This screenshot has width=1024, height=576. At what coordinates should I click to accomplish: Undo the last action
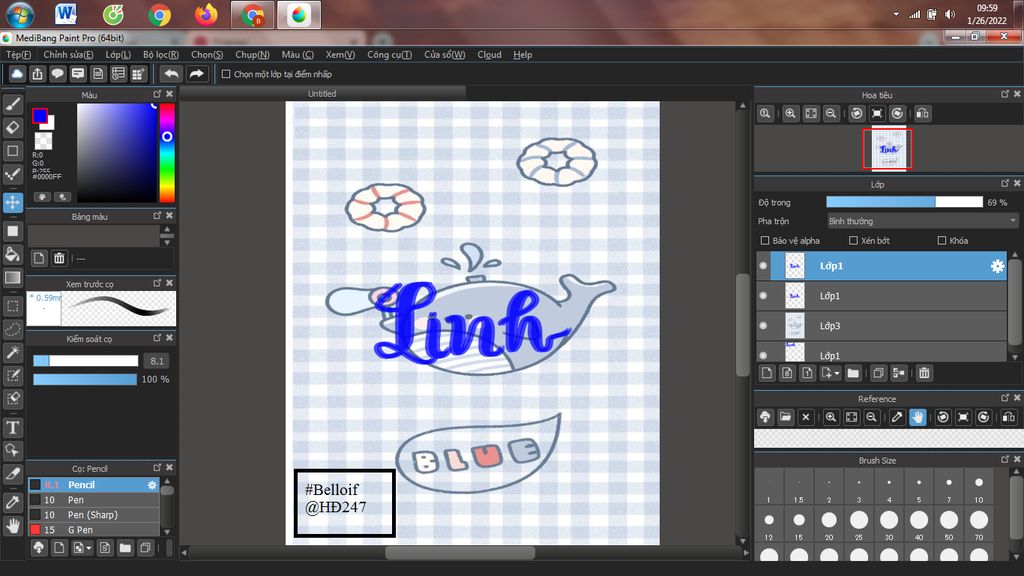tap(172, 74)
